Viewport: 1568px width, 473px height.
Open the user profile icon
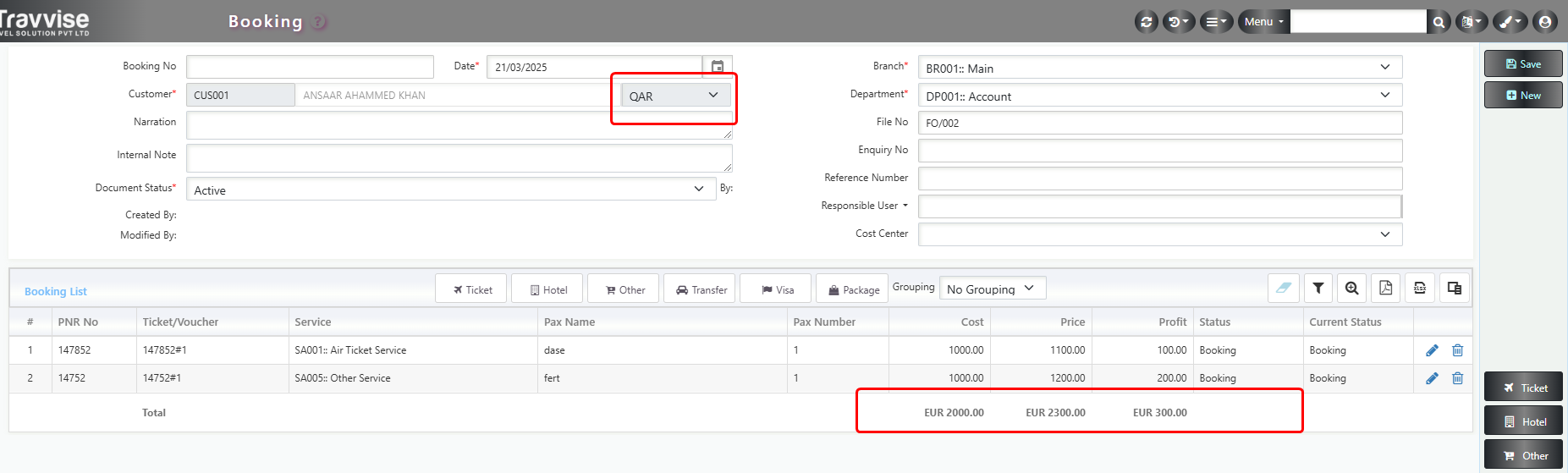point(1545,22)
